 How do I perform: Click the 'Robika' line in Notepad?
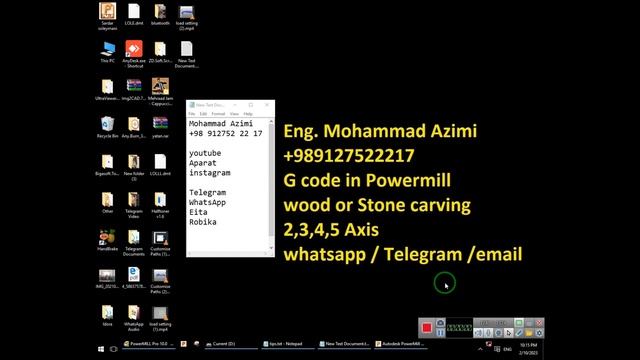coord(202,222)
